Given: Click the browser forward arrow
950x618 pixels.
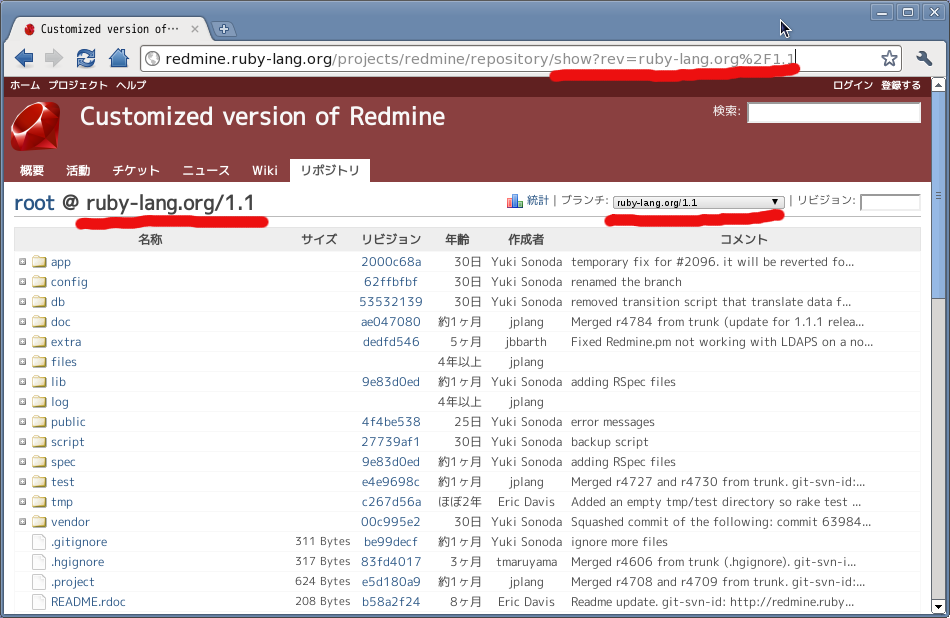Looking at the screenshot, I should pyautogui.click(x=54, y=58).
